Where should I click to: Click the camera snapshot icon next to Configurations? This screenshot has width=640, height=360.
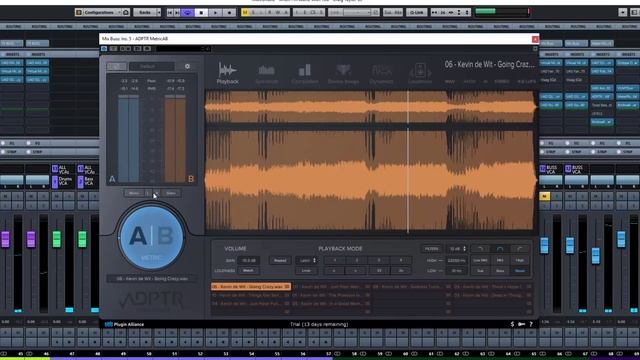point(126,13)
